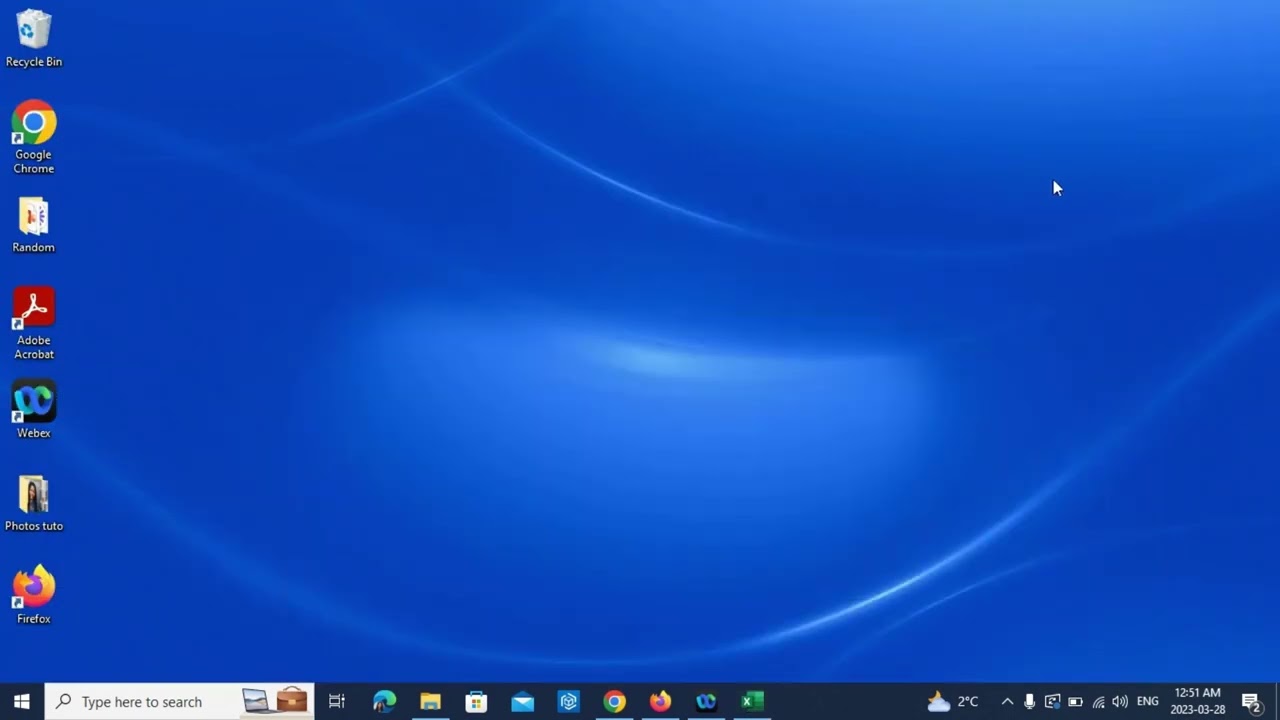1280x720 pixels.
Task: Switch to Excel on the taskbar
Action: click(x=752, y=701)
